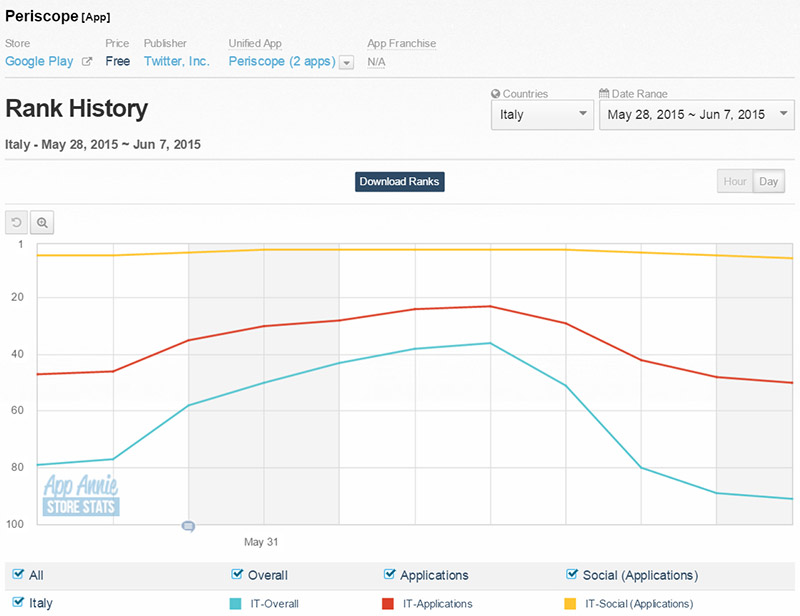Click the Download Ranks button
Viewport: 800px width, 616px height.
(x=399, y=182)
